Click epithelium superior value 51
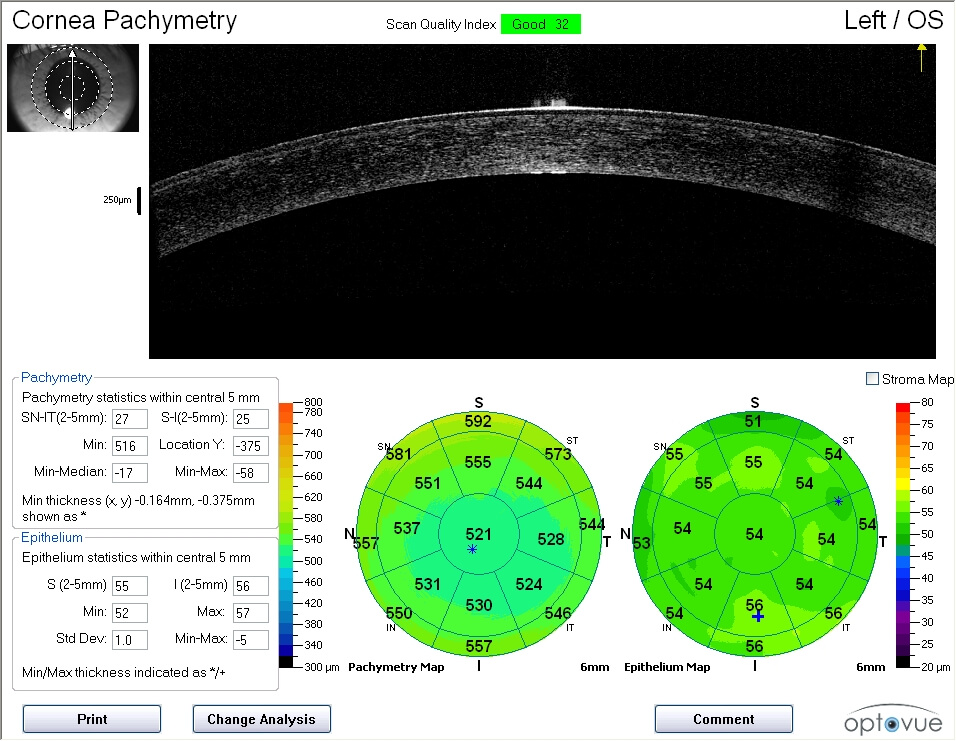Screen dimensions: 956x741 [753, 421]
